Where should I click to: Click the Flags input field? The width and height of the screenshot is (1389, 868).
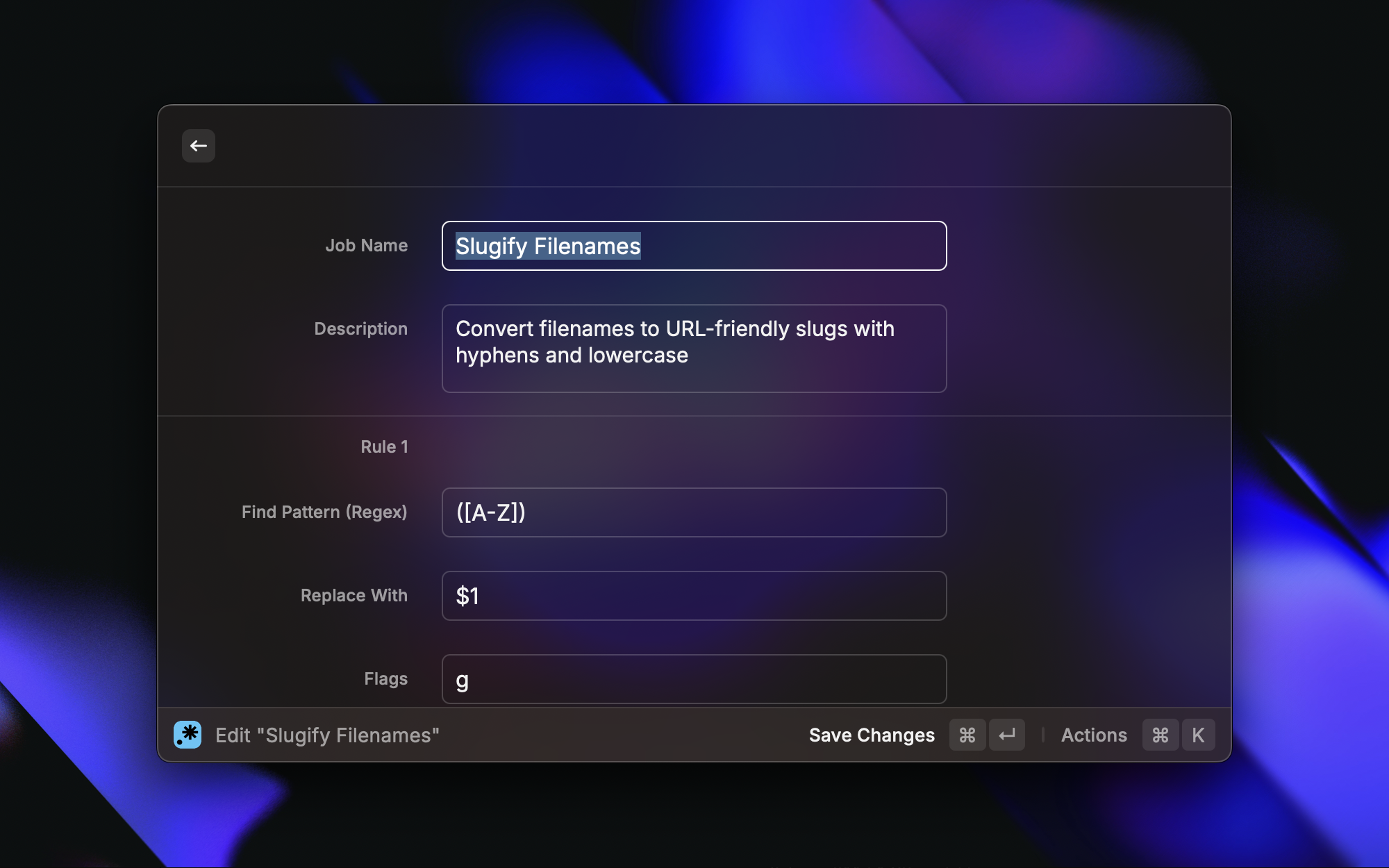tap(694, 679)
